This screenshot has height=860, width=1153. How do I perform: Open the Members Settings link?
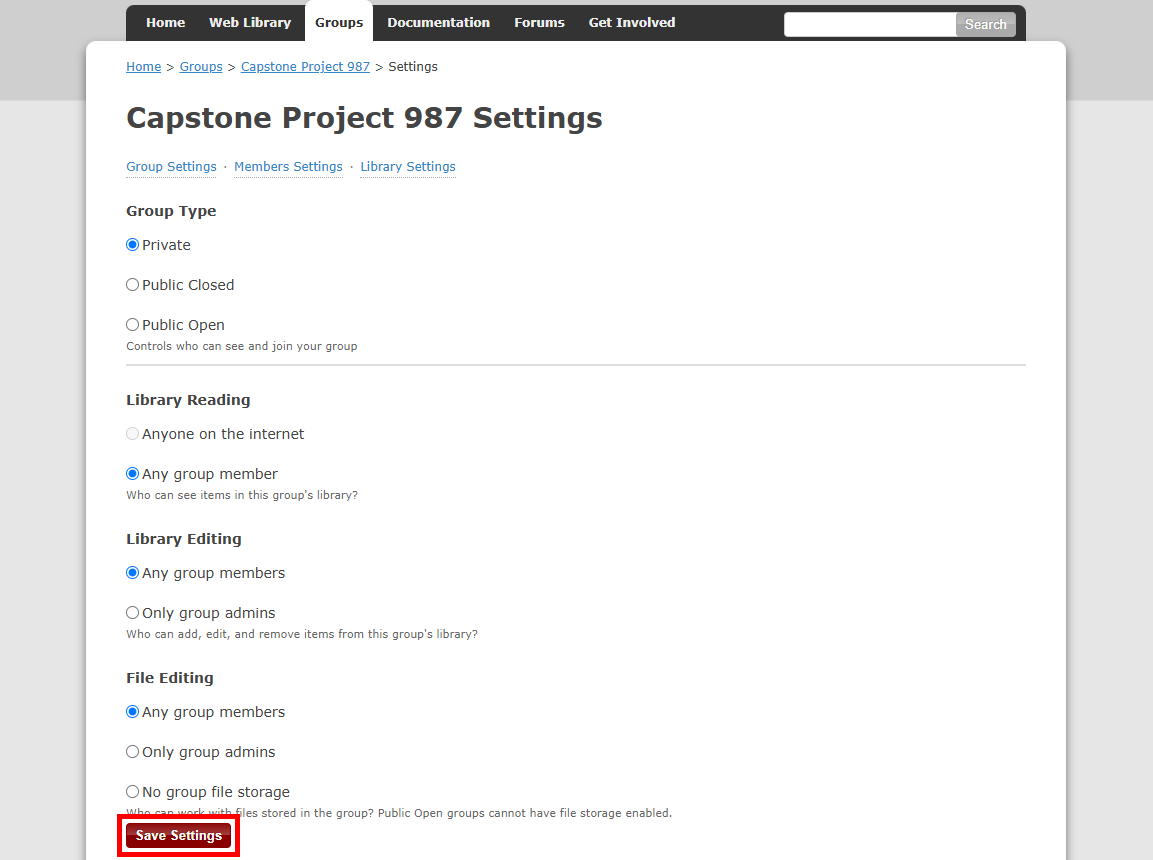(288, 167)
